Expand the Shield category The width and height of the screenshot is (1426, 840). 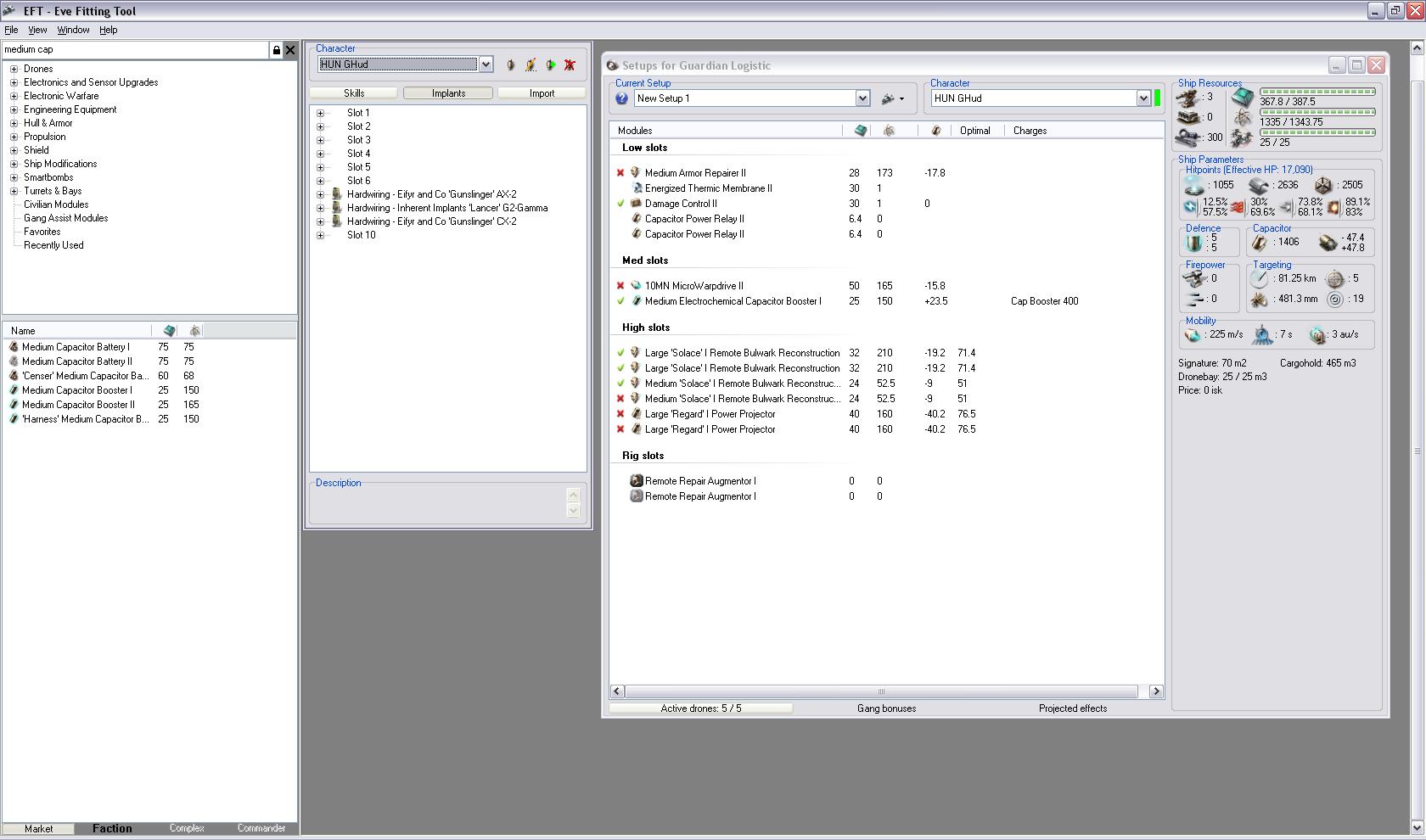[14, 150]
